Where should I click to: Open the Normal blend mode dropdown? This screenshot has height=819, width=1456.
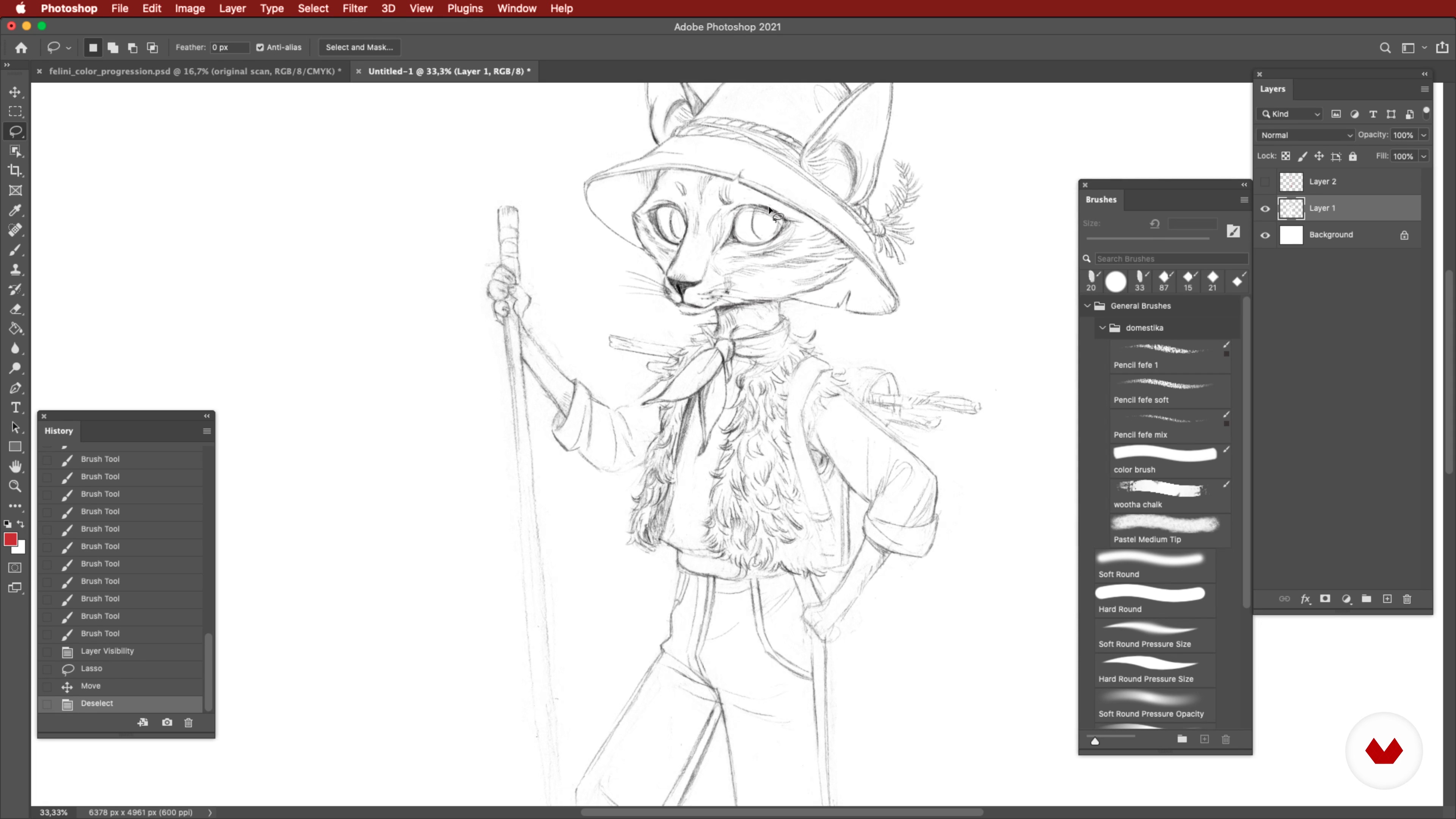point(1305,135)
